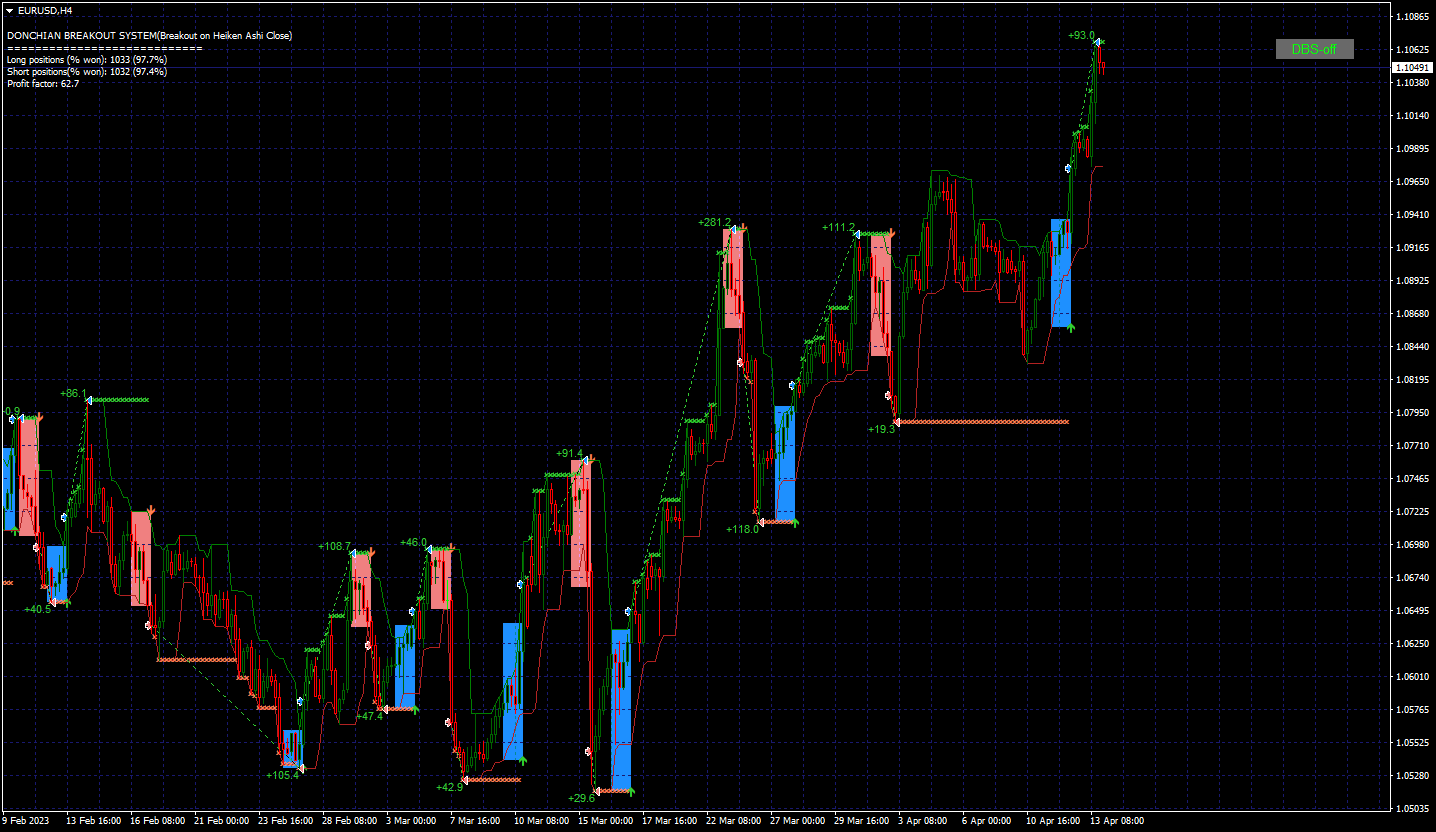Click the EURUSD,H4 chart title
The image size is (1436, 832).
point(44,10)
